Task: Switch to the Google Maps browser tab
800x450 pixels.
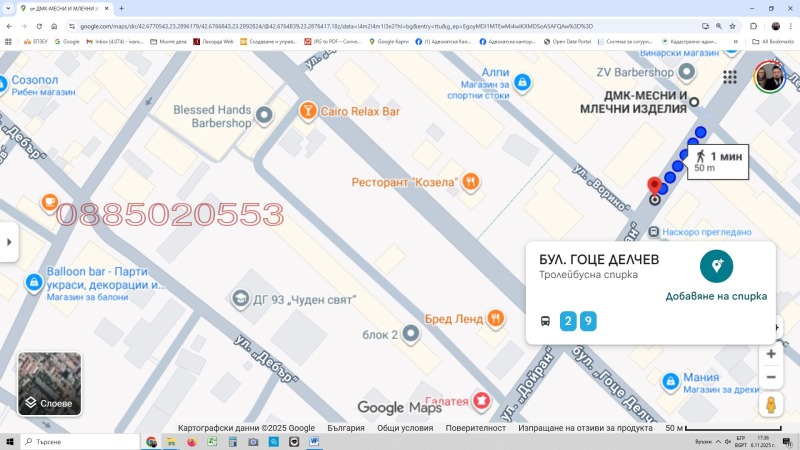Action: click(x=65, y=9)
